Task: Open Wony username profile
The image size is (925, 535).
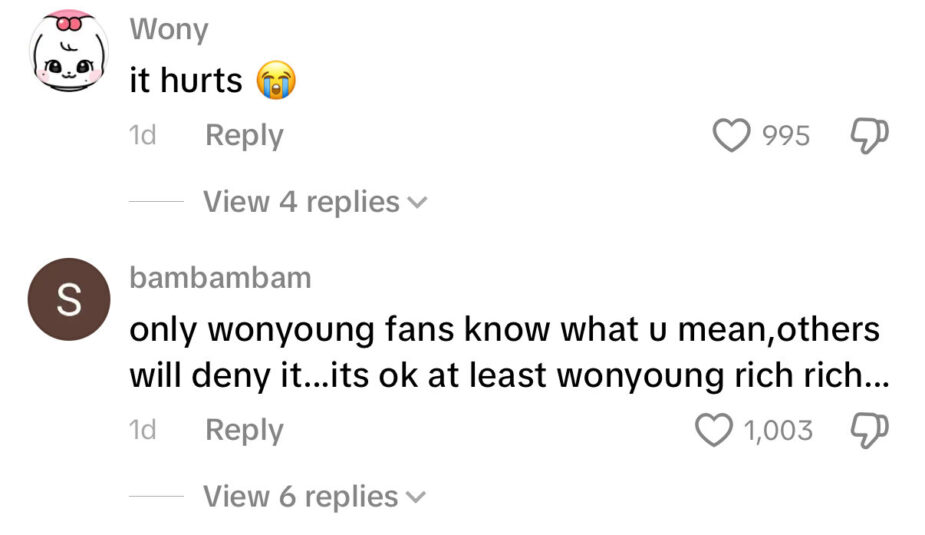Action: [169, 29]
